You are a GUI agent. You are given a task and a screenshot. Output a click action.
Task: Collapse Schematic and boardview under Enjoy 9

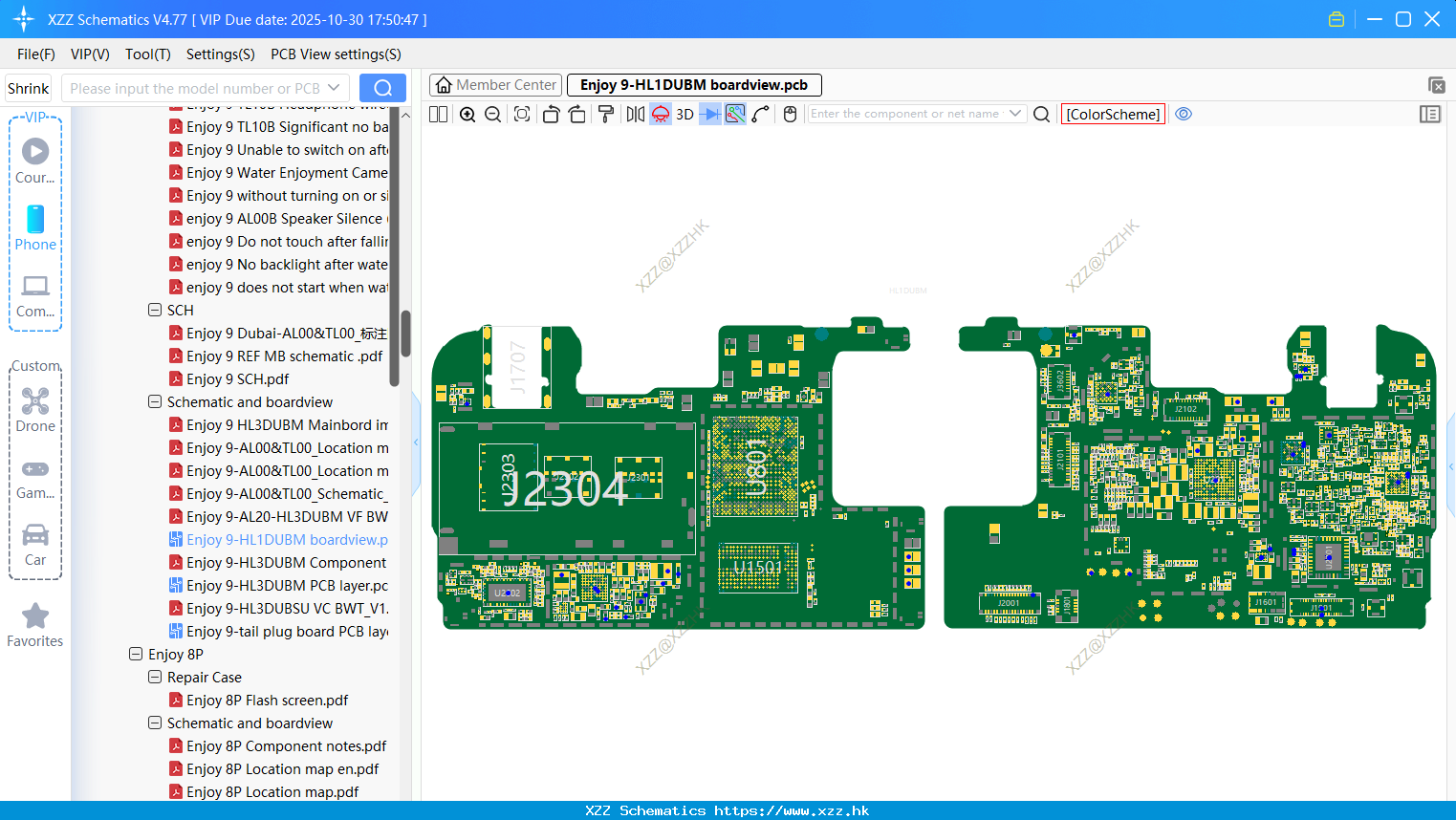(x=155, y=401)
